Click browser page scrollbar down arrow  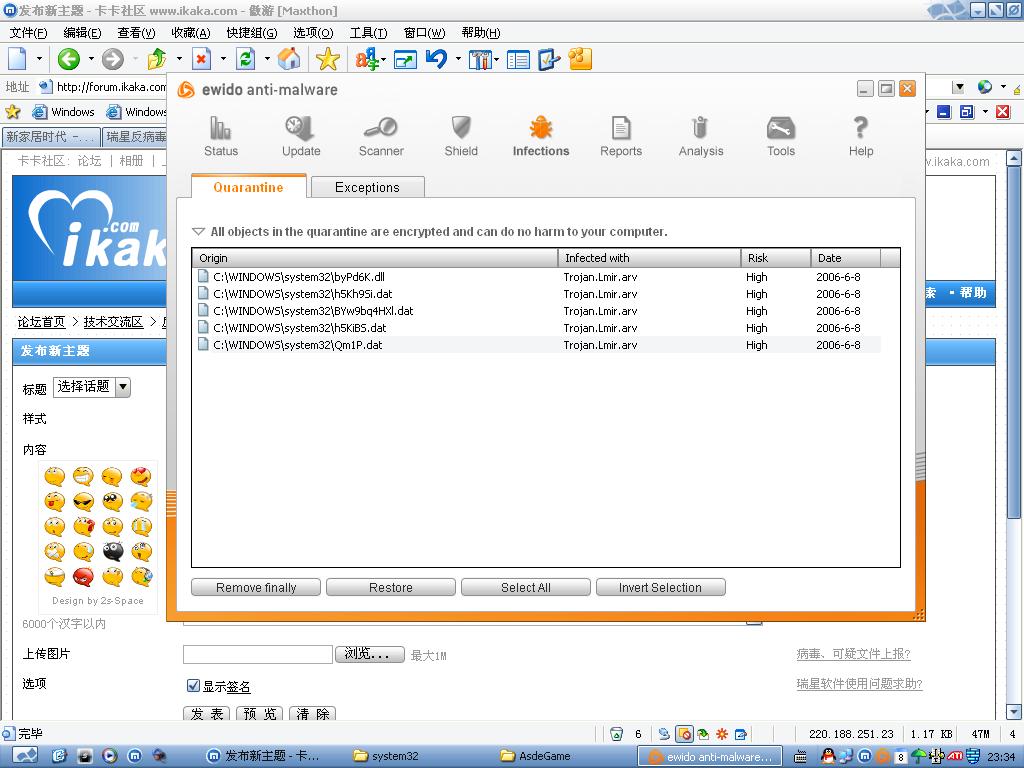tap(1014, 712)
